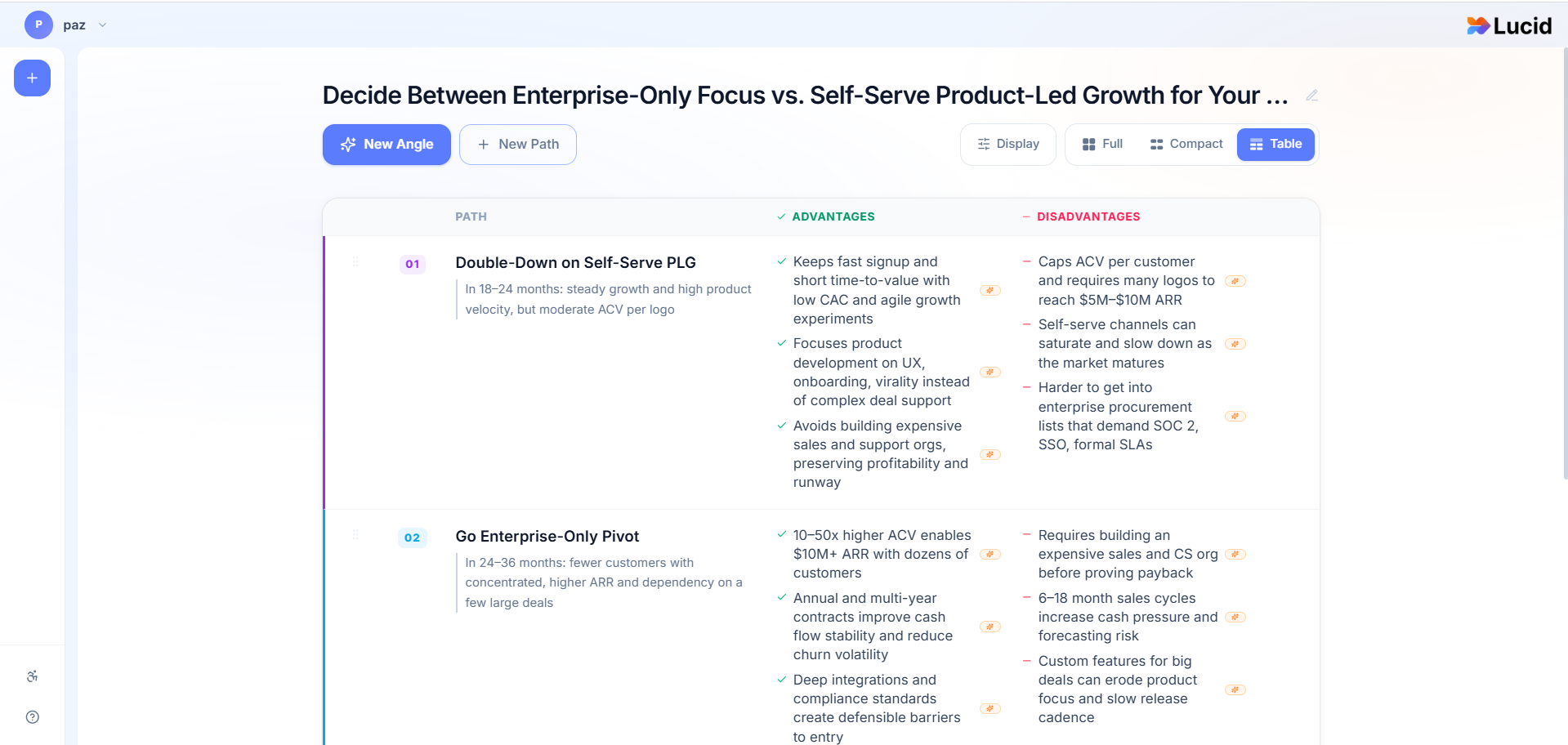
Task: Select 'Go Enterprise-Only Pivot' path title
Action: (x=547, y=537)
